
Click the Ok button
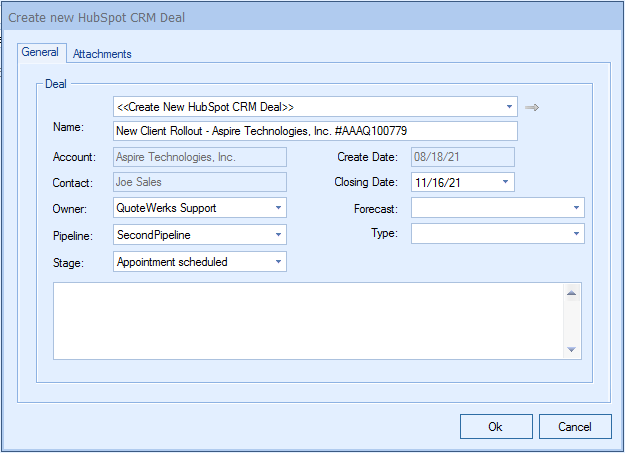pos(495,426)
